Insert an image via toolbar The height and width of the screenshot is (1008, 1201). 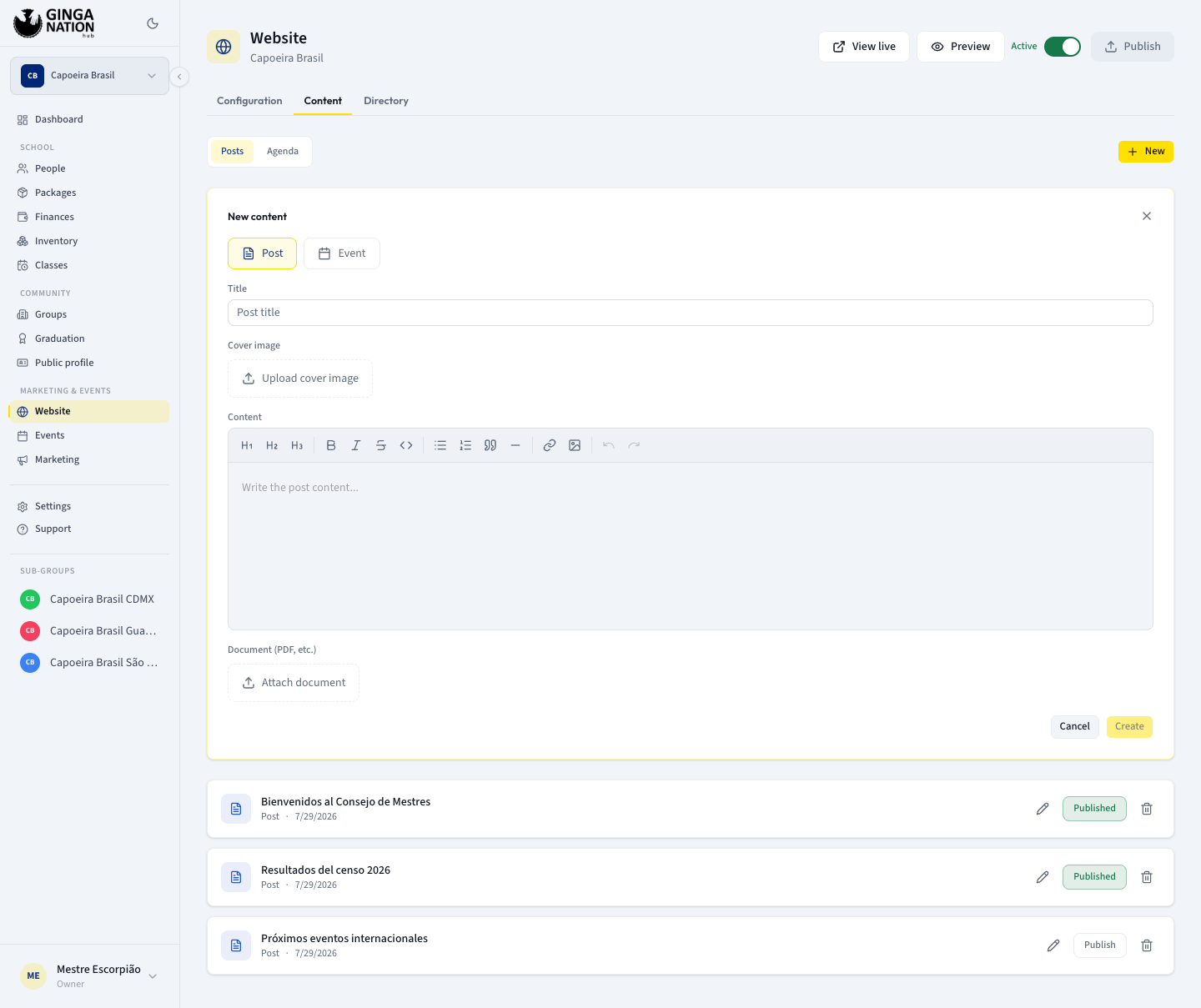pyautogui.click(x=575, y=445)
